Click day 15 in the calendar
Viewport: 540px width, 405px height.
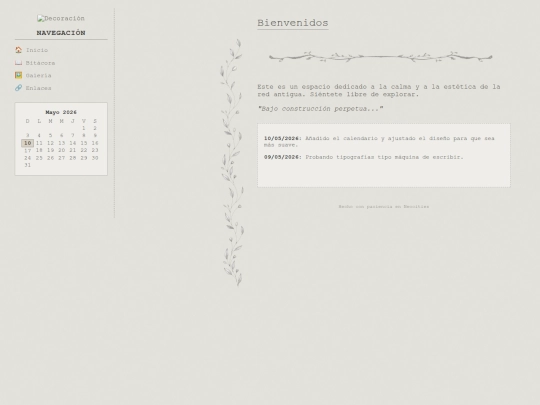(84, 143)
